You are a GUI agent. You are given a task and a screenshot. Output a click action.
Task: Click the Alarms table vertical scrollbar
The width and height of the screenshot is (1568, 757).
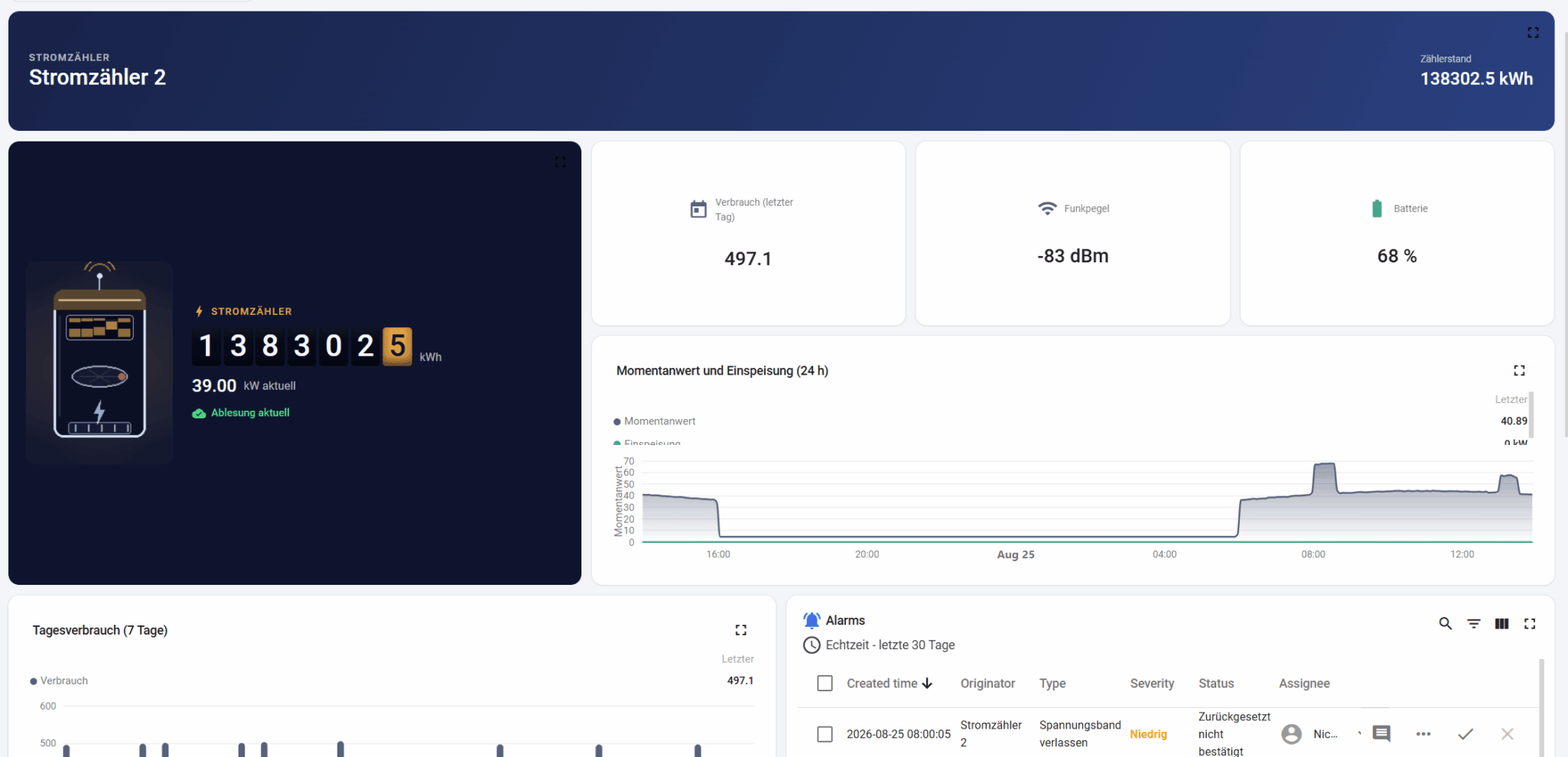click(x=1541, y=707)
